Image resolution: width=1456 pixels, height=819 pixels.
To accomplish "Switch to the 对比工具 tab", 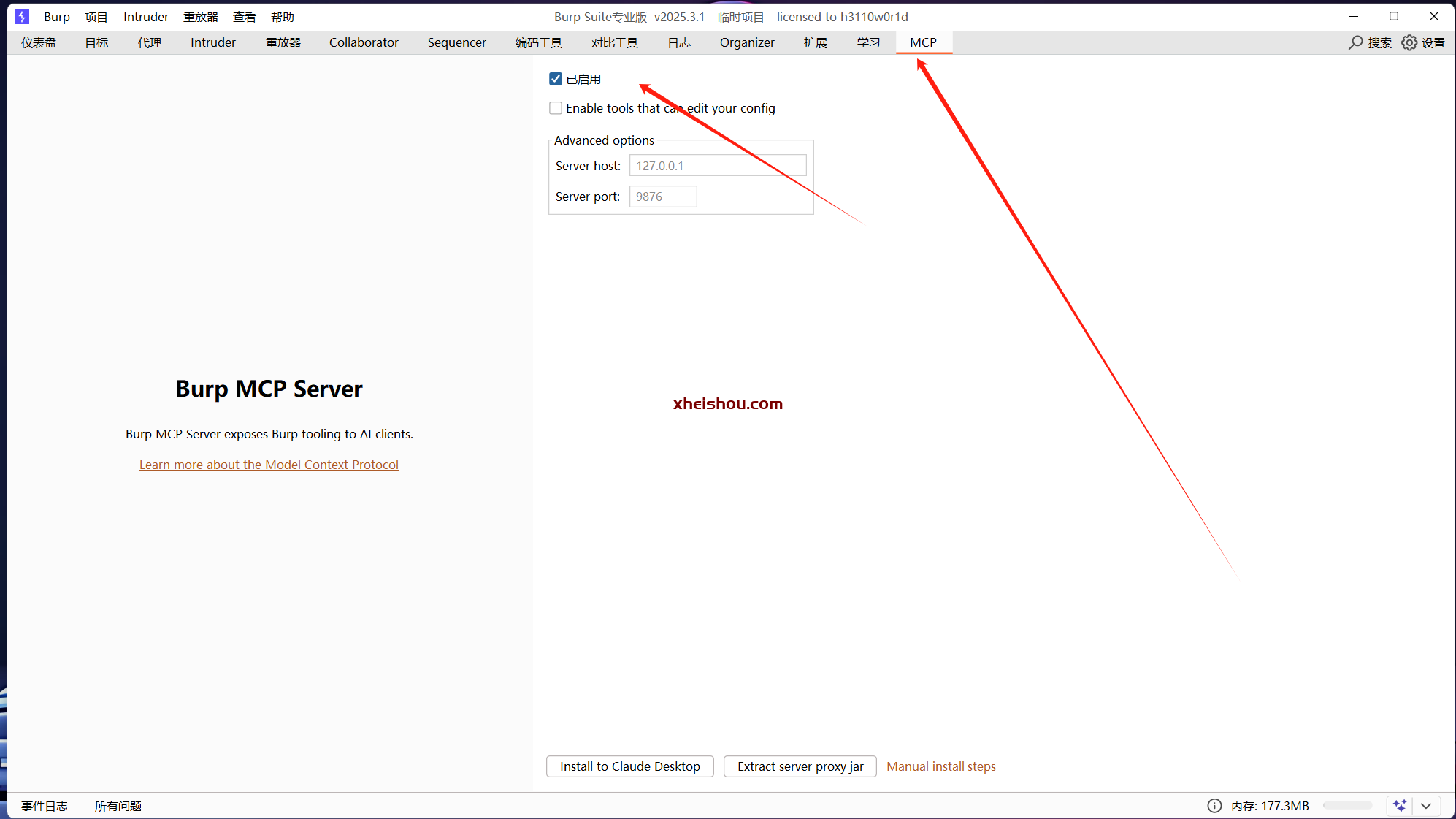I will tap(615, 42).
